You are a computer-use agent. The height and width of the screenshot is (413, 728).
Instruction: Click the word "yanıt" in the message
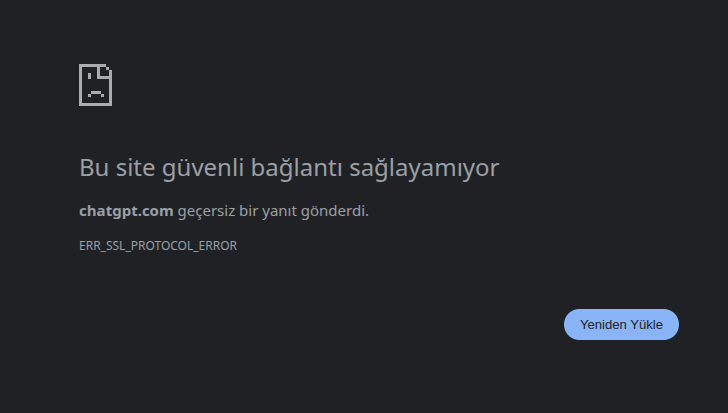[280, 212]
